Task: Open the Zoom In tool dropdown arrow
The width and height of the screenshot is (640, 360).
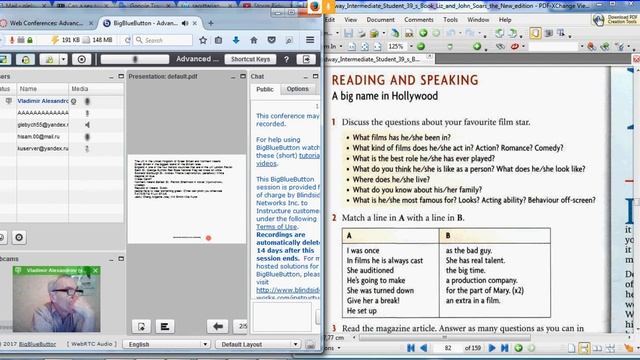Action: pos(341,47)
